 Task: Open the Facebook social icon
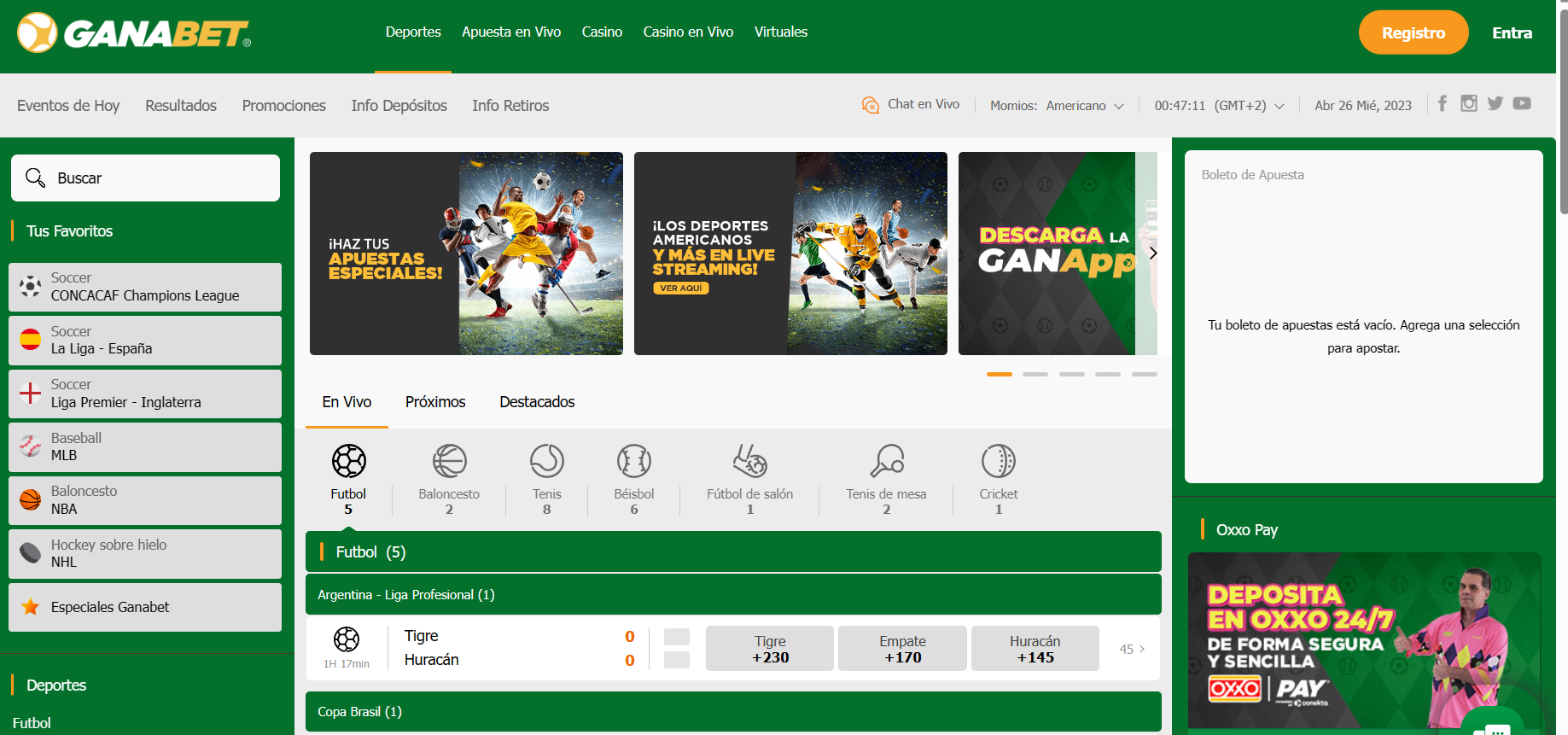point(1443,103)
